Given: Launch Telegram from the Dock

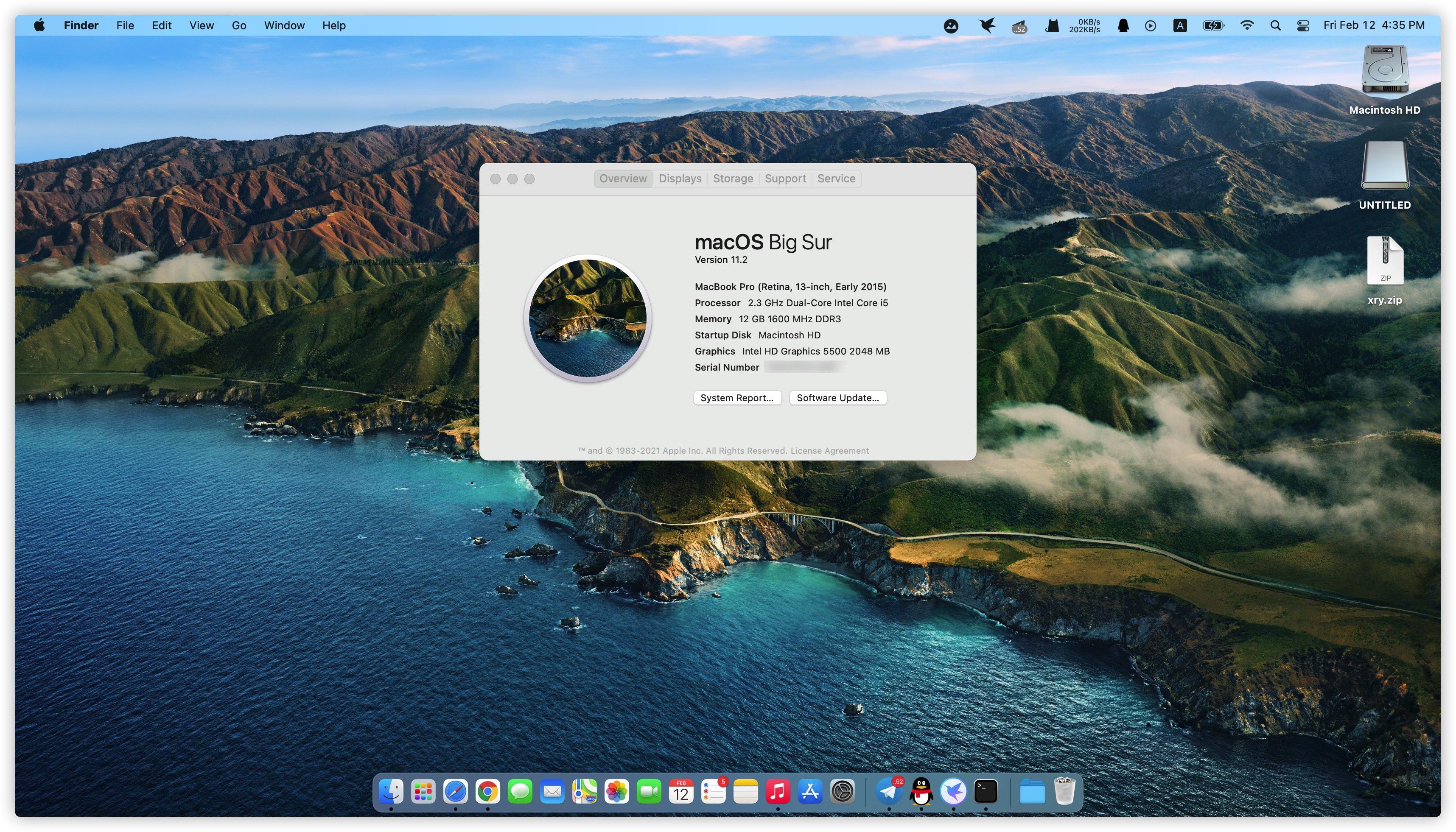Looking at the screenshot, I should (888, 791).
